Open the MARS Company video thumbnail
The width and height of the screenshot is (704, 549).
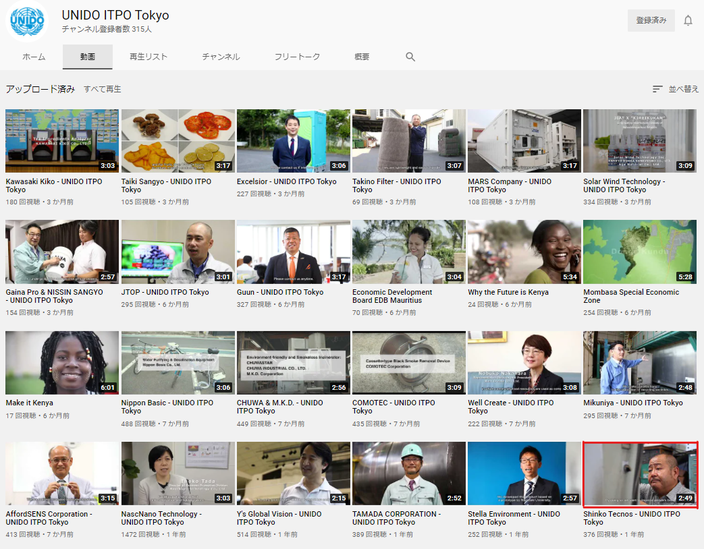pos(524,141)
